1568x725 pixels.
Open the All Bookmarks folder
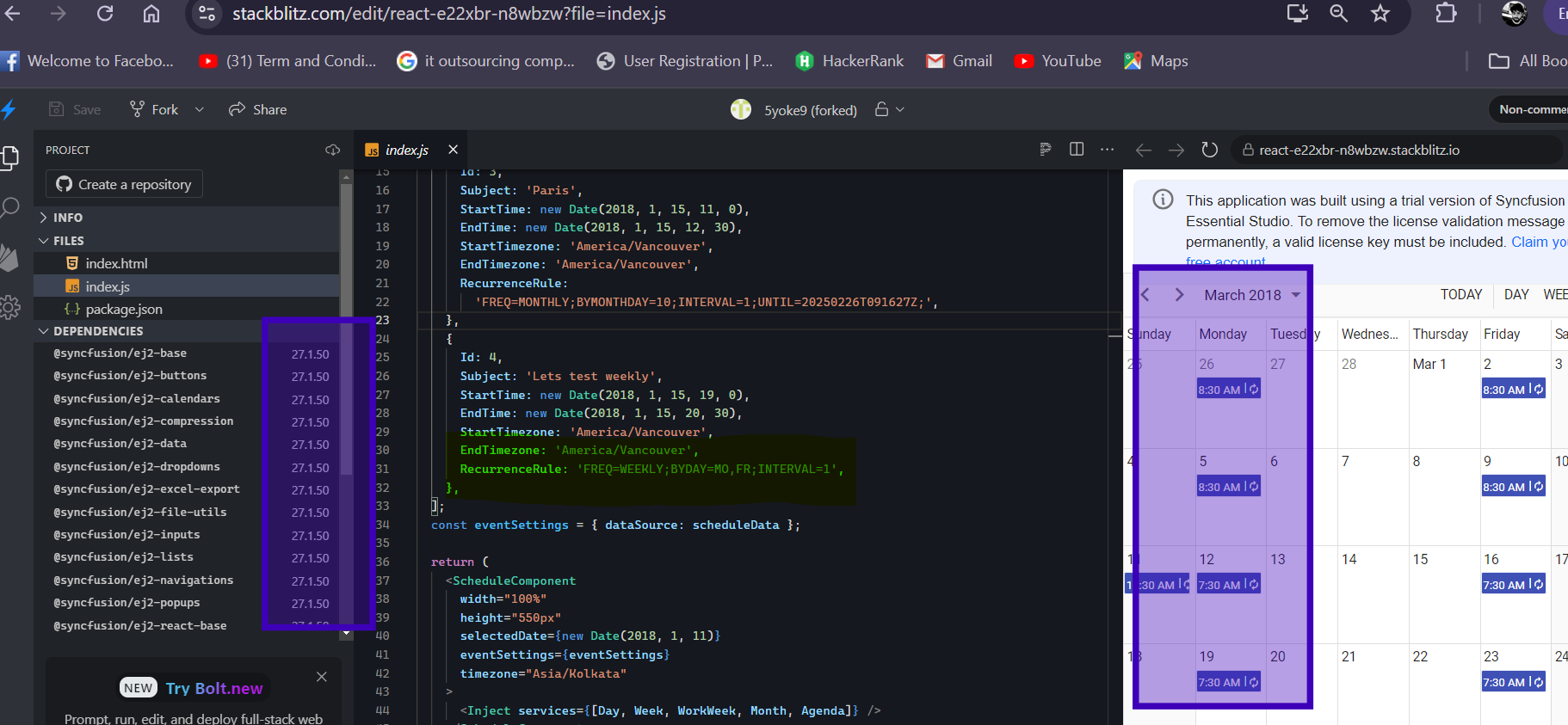click(1528, 61)
